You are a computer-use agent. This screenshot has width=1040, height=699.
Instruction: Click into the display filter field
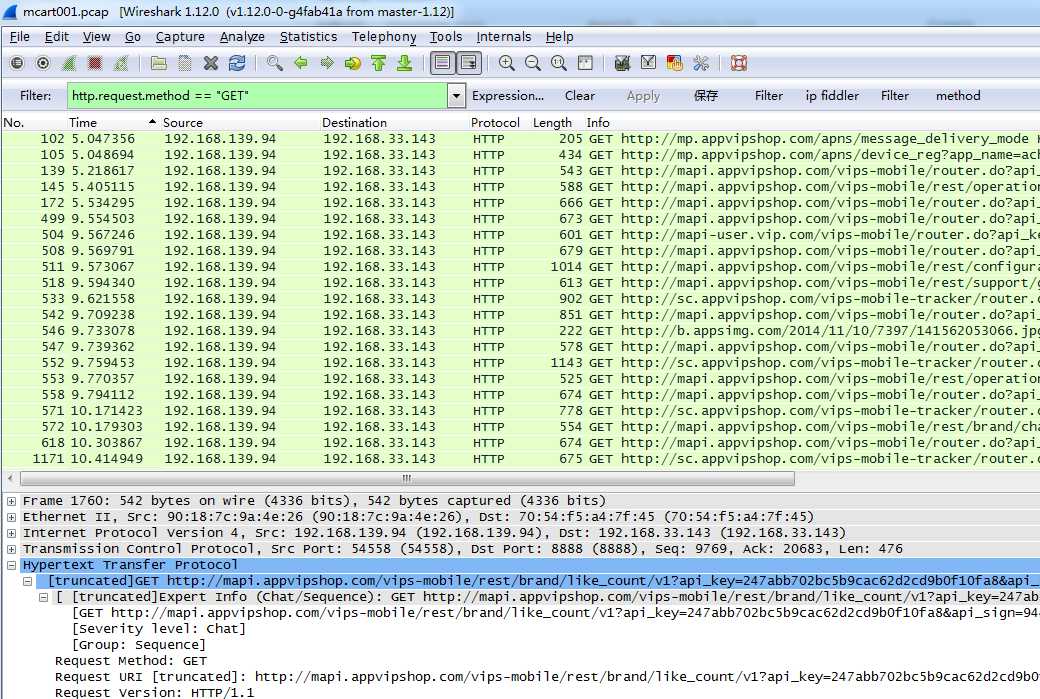257,95
